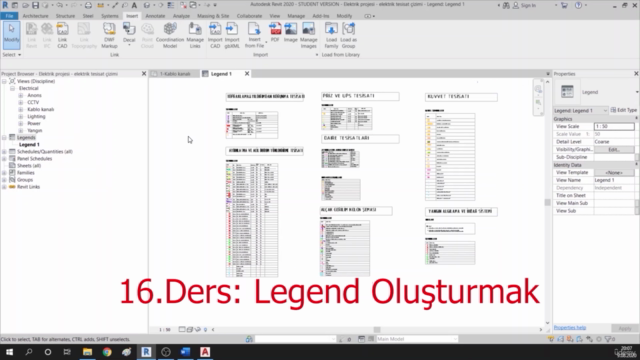Expand the Lighting node in project browser
The width and height of the screenshot is (640, 360).
(x=20, y=116)
